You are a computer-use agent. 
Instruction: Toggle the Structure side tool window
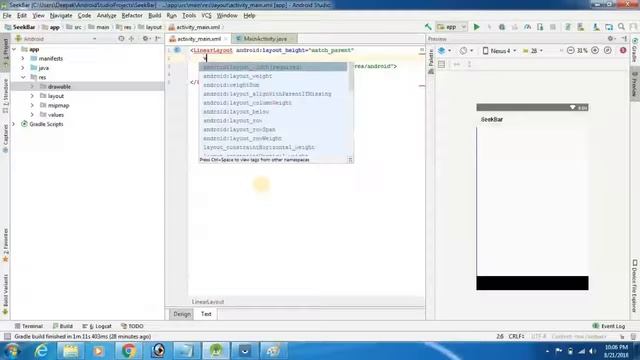[x=5, y=96]
